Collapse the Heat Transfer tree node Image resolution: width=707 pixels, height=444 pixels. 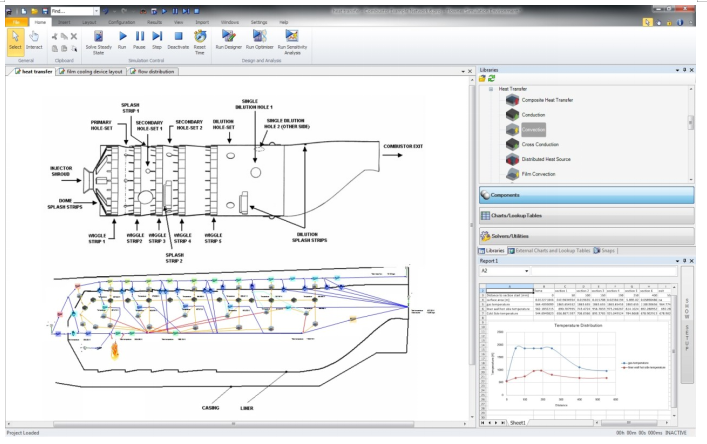tap(491, 89)
